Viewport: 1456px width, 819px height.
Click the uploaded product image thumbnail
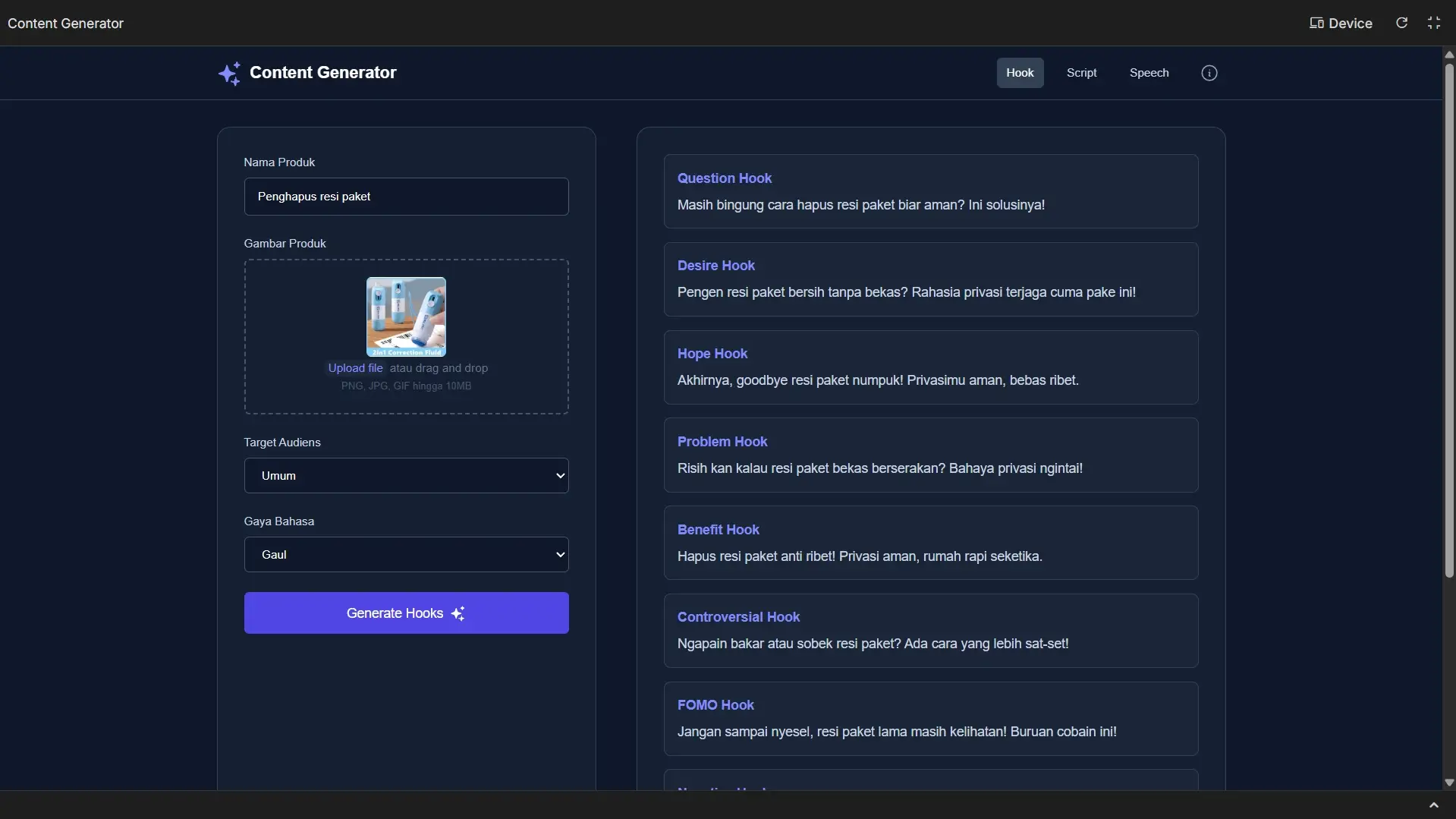click(x=406, y=317)
